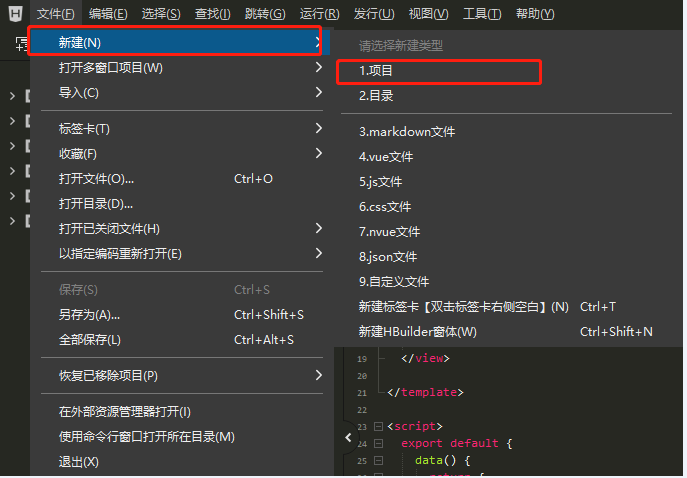Open the 工具(T) menu

[482, 14]
